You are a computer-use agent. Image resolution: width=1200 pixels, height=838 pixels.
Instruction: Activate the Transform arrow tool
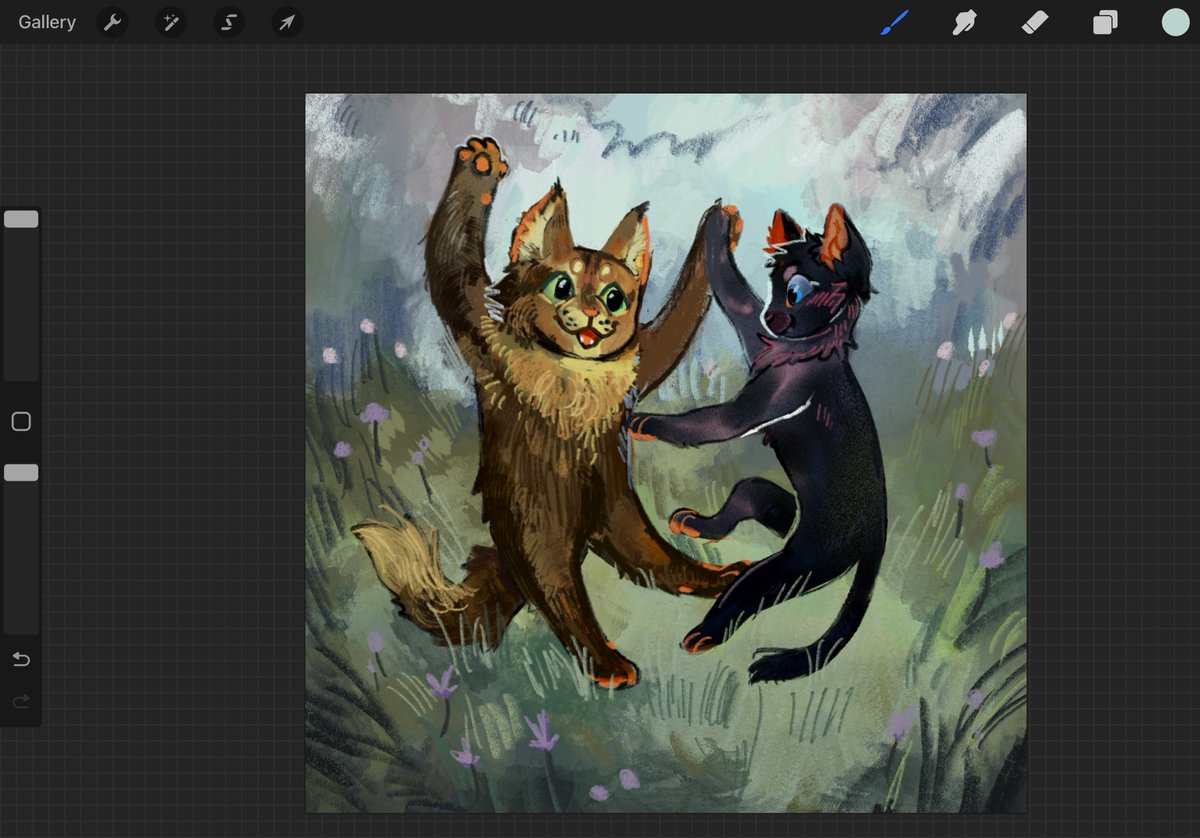[287, 22]
